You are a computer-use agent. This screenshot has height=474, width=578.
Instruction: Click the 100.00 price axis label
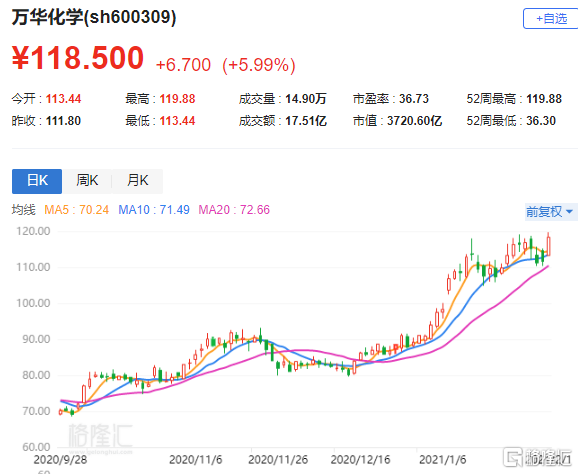click(33, 303)
